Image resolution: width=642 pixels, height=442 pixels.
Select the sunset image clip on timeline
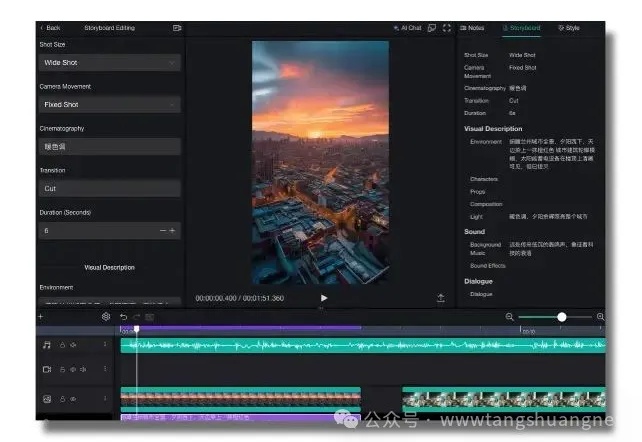tap(241, 399)
